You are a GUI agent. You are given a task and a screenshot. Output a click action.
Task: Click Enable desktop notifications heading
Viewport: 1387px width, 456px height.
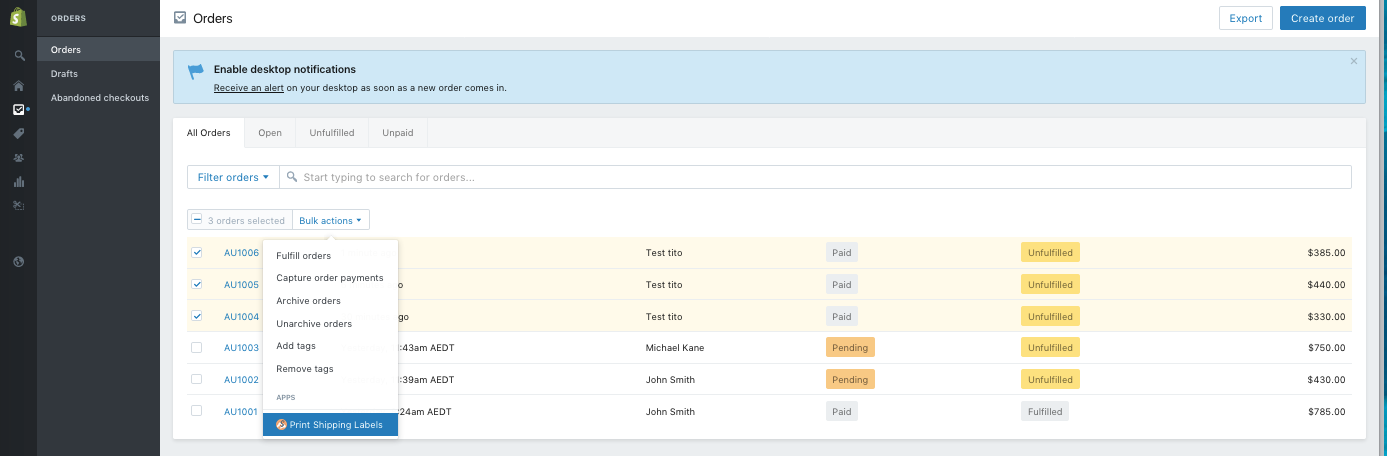click(x=285, y=70)
